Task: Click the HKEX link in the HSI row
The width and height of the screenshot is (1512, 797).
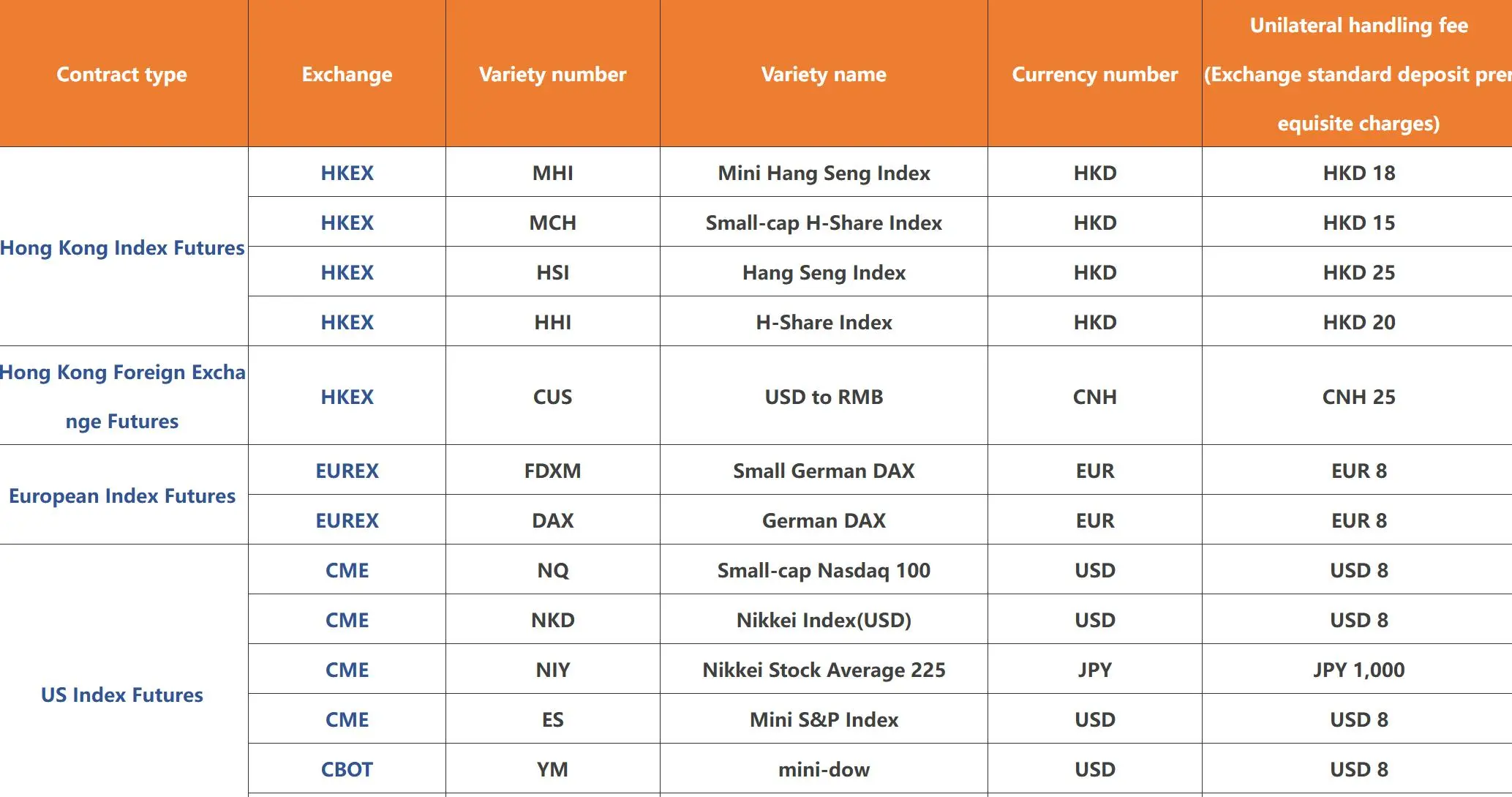Action: 347,273
